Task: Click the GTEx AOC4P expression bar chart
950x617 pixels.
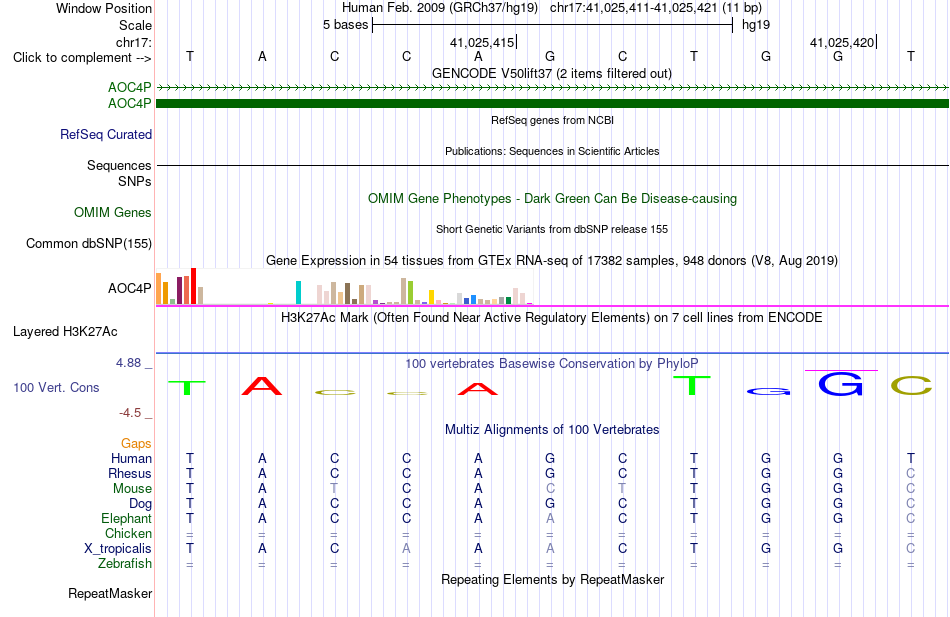Action: 344,286
